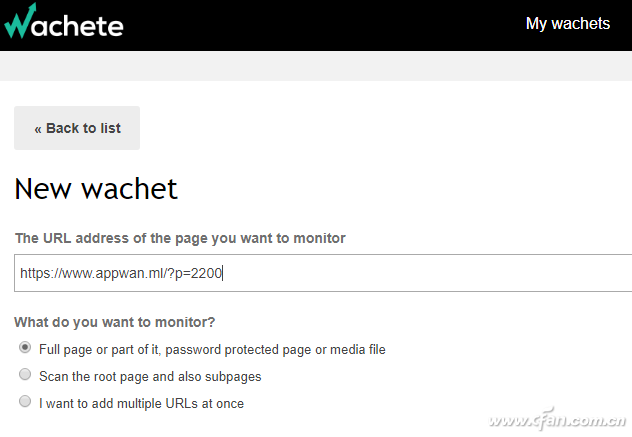The width and height of the screenshot is (632, 437).
Task: Select the Full page or part radio button
Action: tap(25, 347)
